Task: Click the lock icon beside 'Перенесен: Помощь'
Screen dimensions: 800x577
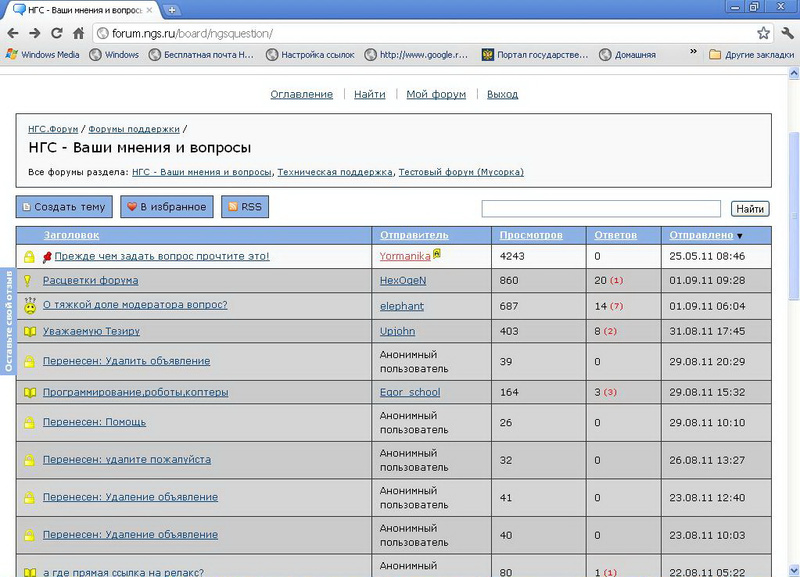Action: (30, 423)
